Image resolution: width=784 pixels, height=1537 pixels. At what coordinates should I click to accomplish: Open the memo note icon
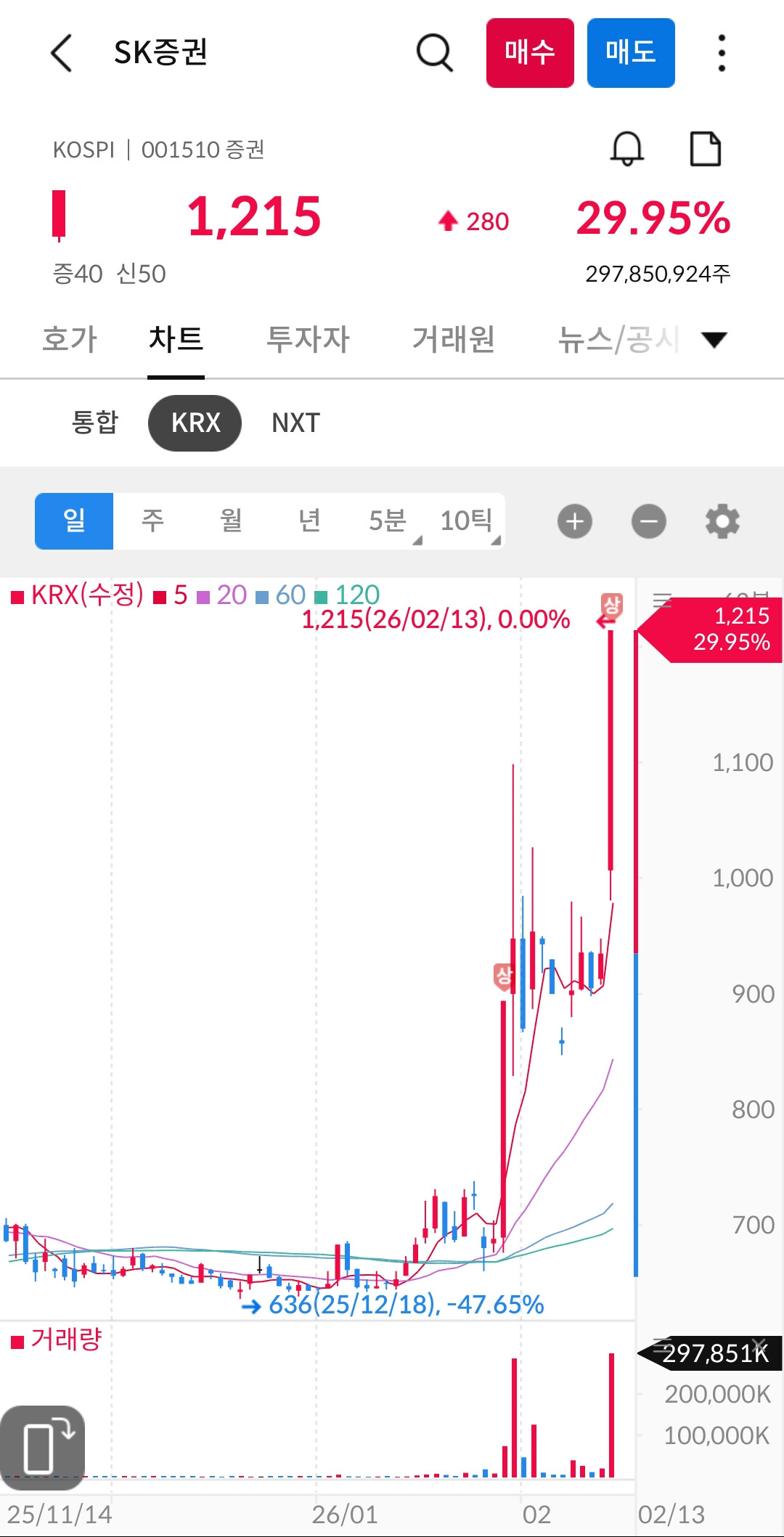click(x=705, y=149)
